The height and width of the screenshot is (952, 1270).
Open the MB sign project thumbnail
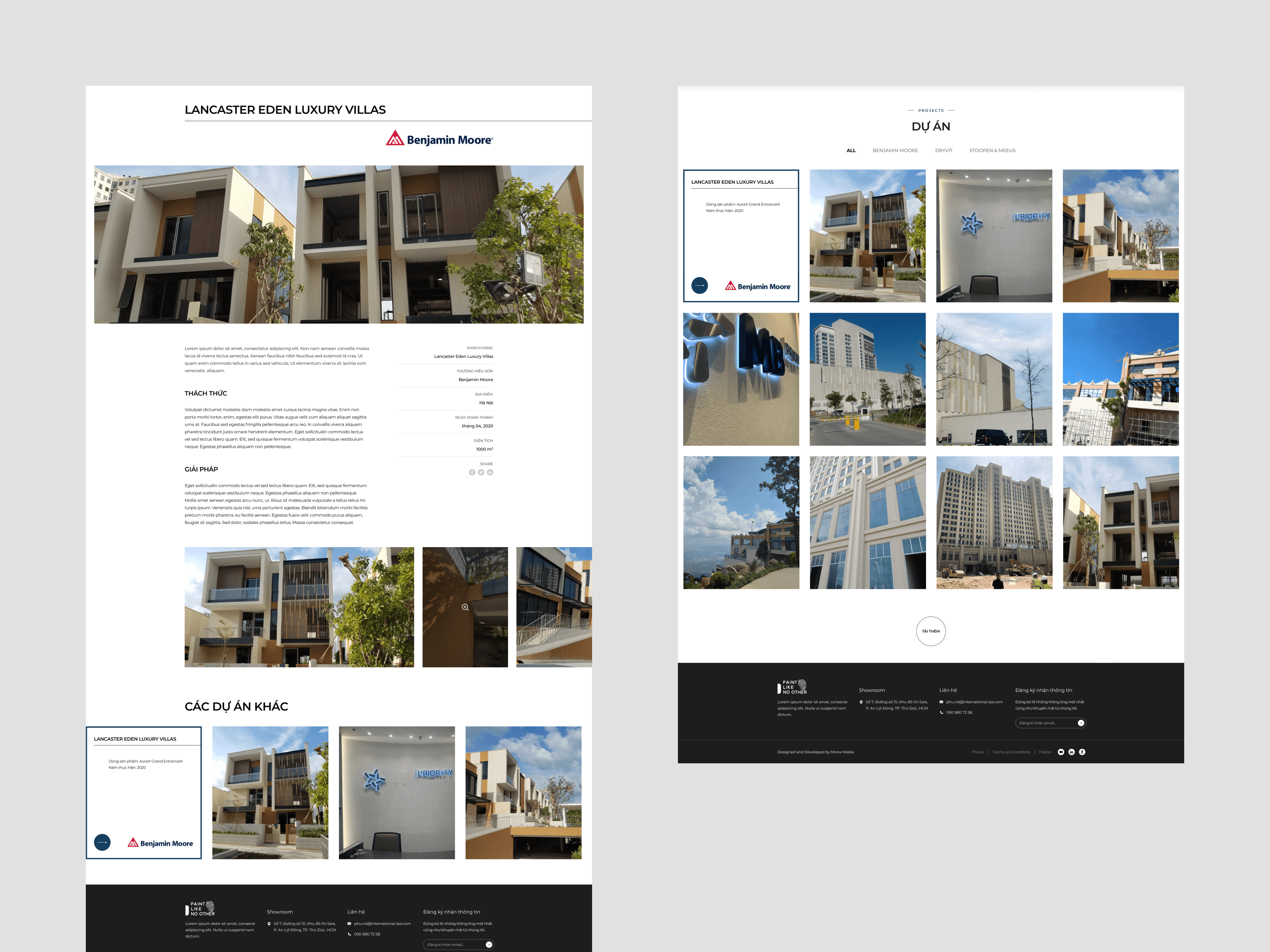coord(740,379)
